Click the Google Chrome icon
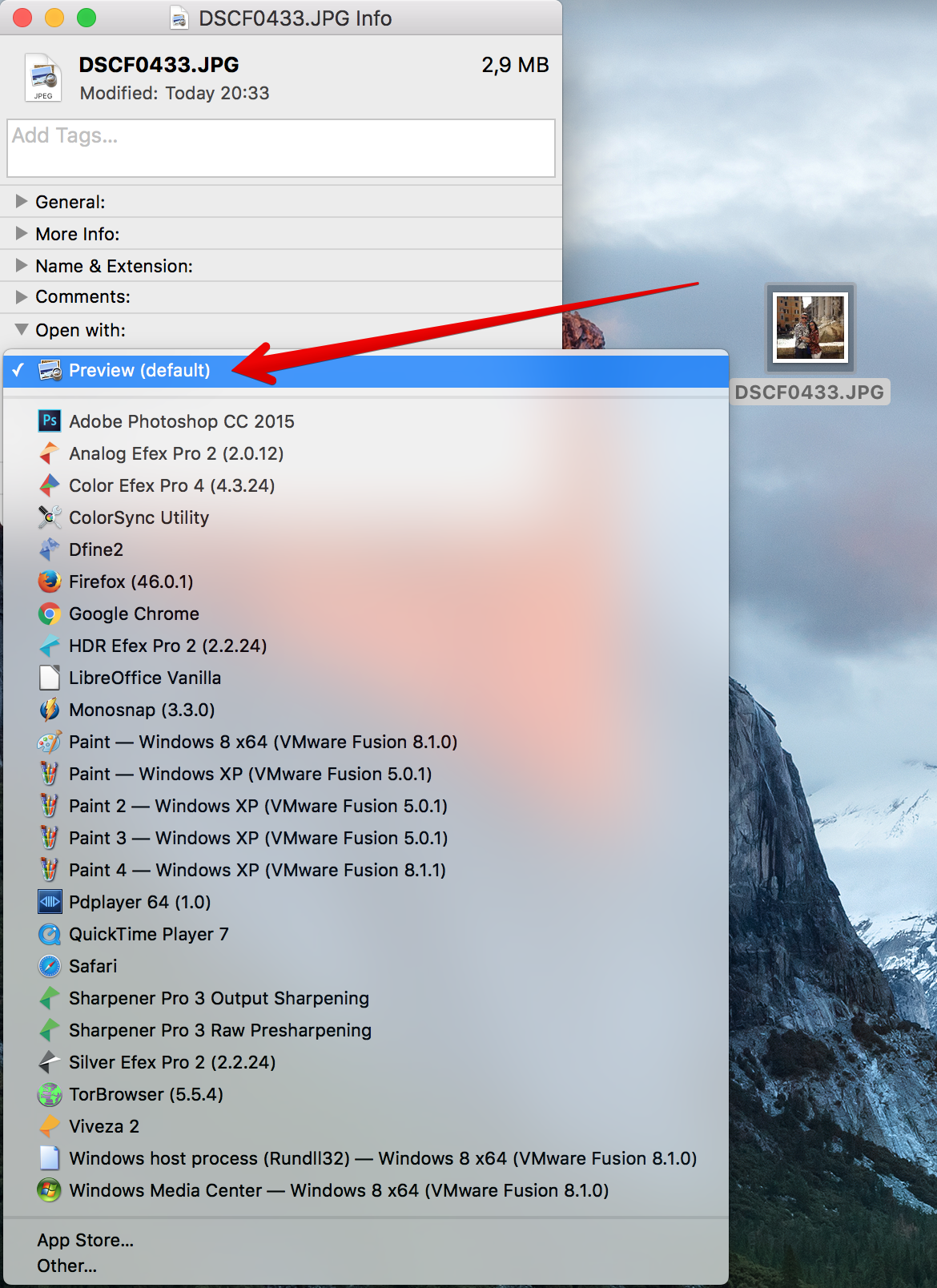 (x=50, y=614)
